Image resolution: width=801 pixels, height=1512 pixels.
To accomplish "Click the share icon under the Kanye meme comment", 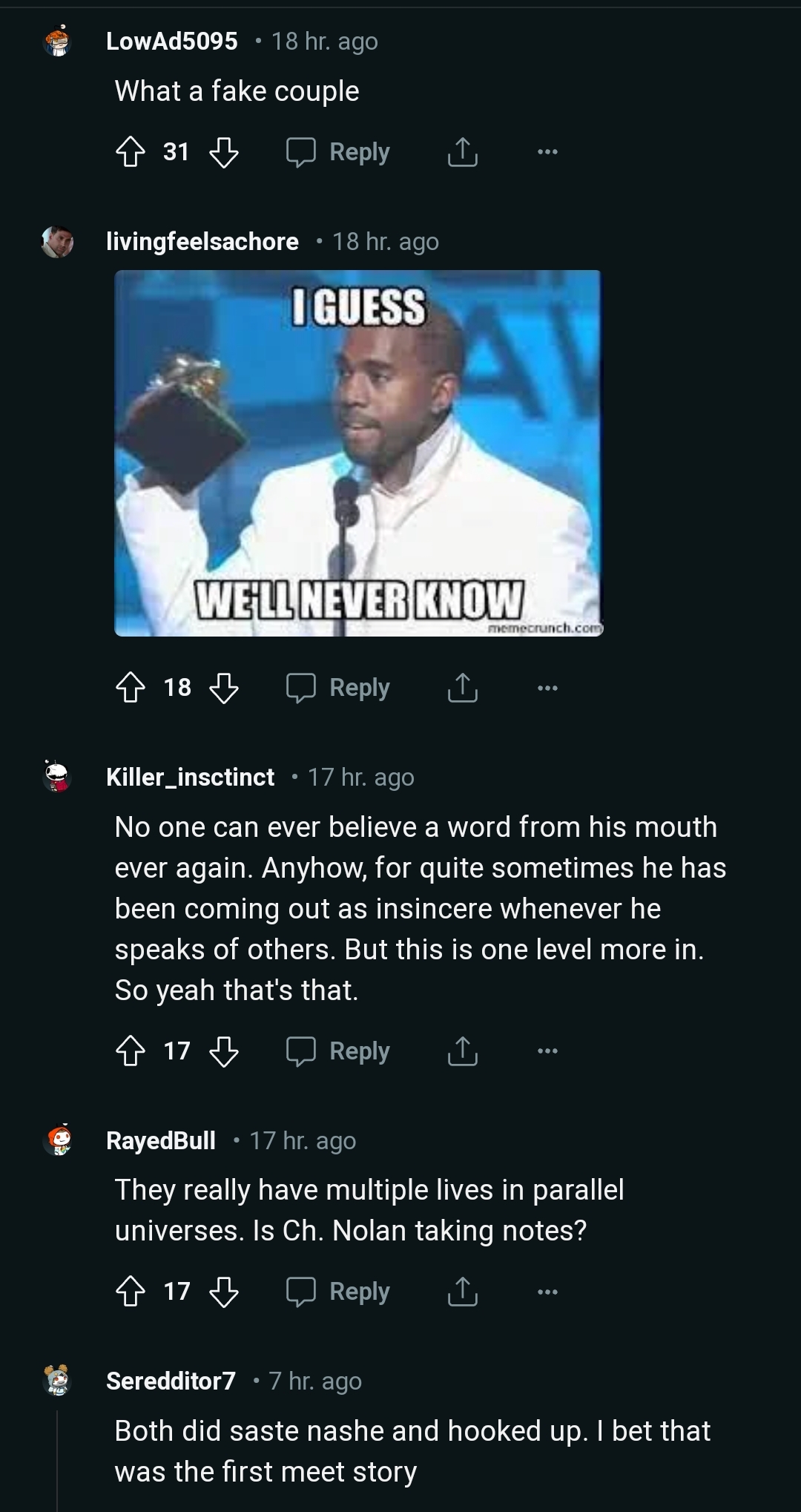I will click(461, 688).
